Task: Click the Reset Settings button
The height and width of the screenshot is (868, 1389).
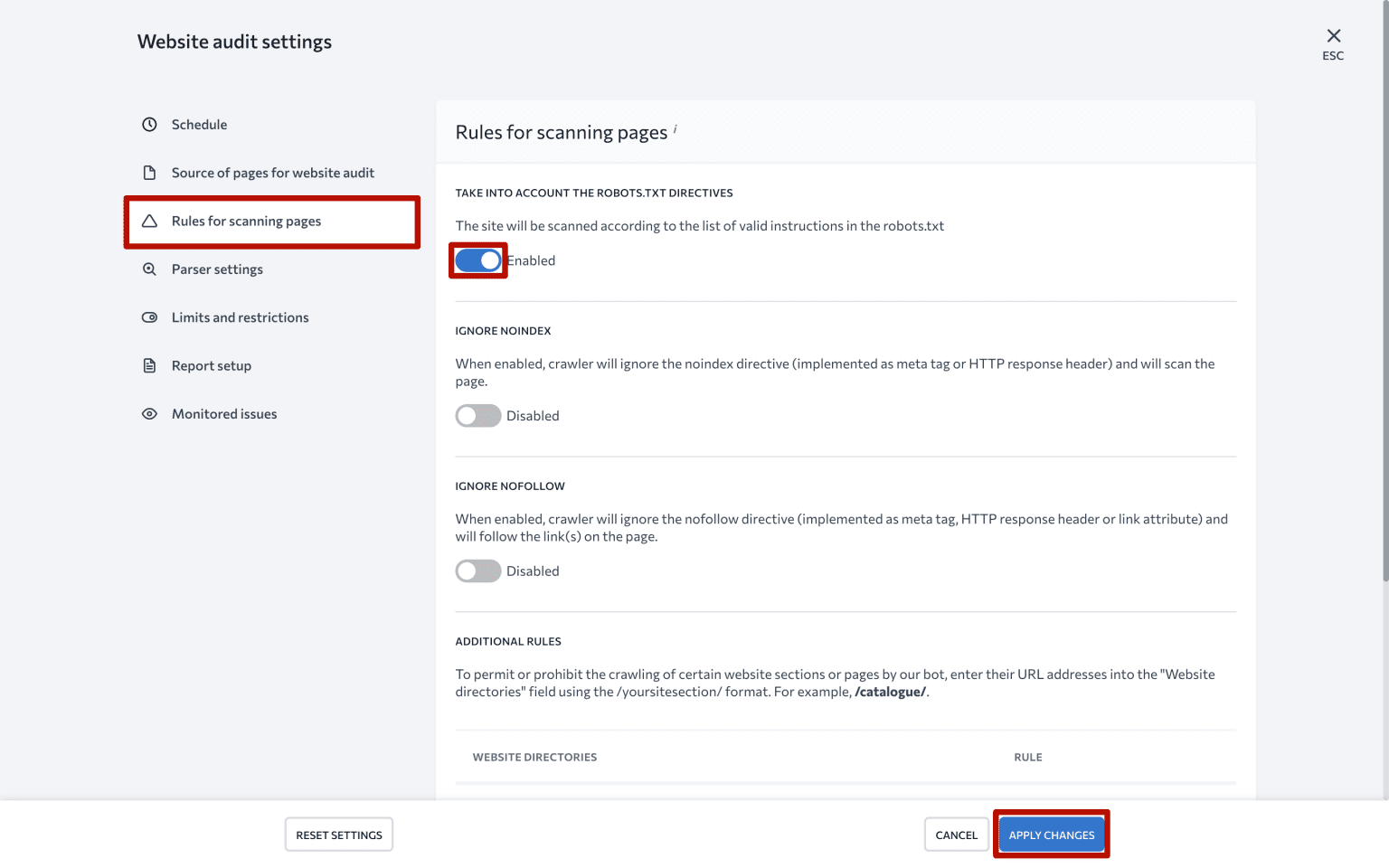Action: coord(338,834)
